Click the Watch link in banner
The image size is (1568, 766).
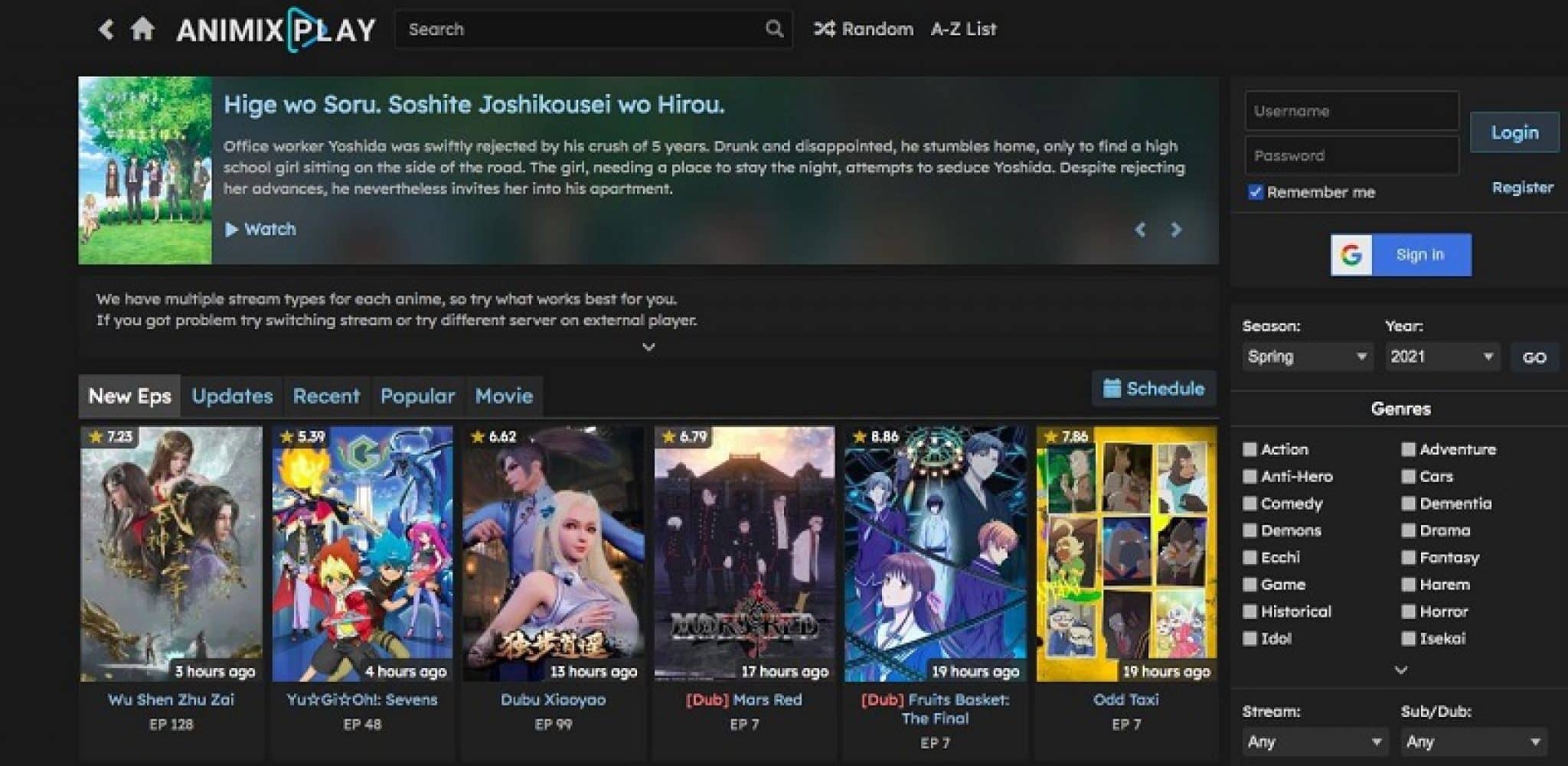point(260,229)
